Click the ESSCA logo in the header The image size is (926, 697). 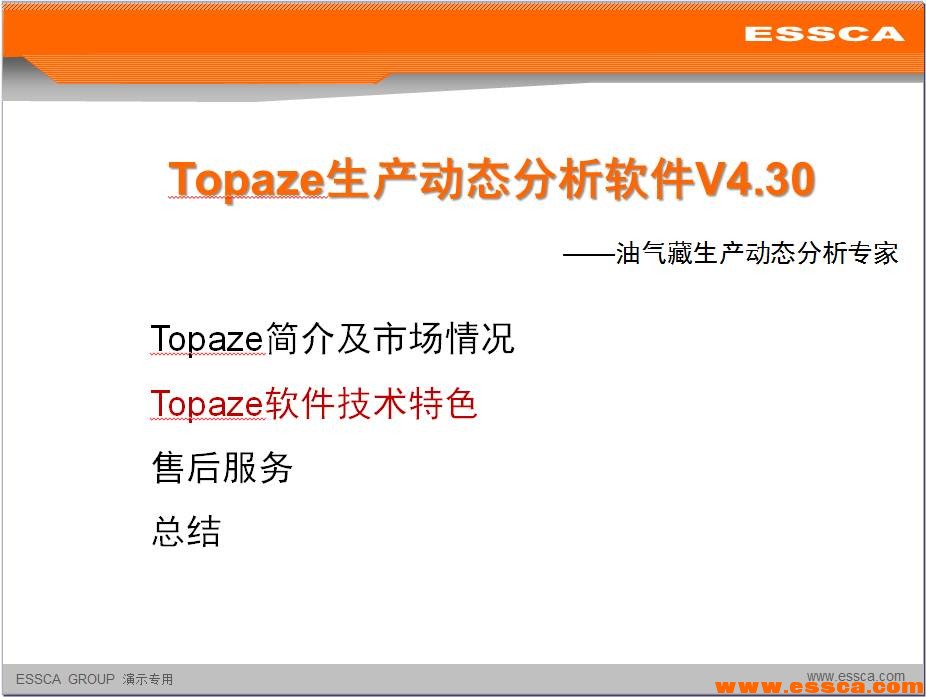click(823, 34)
